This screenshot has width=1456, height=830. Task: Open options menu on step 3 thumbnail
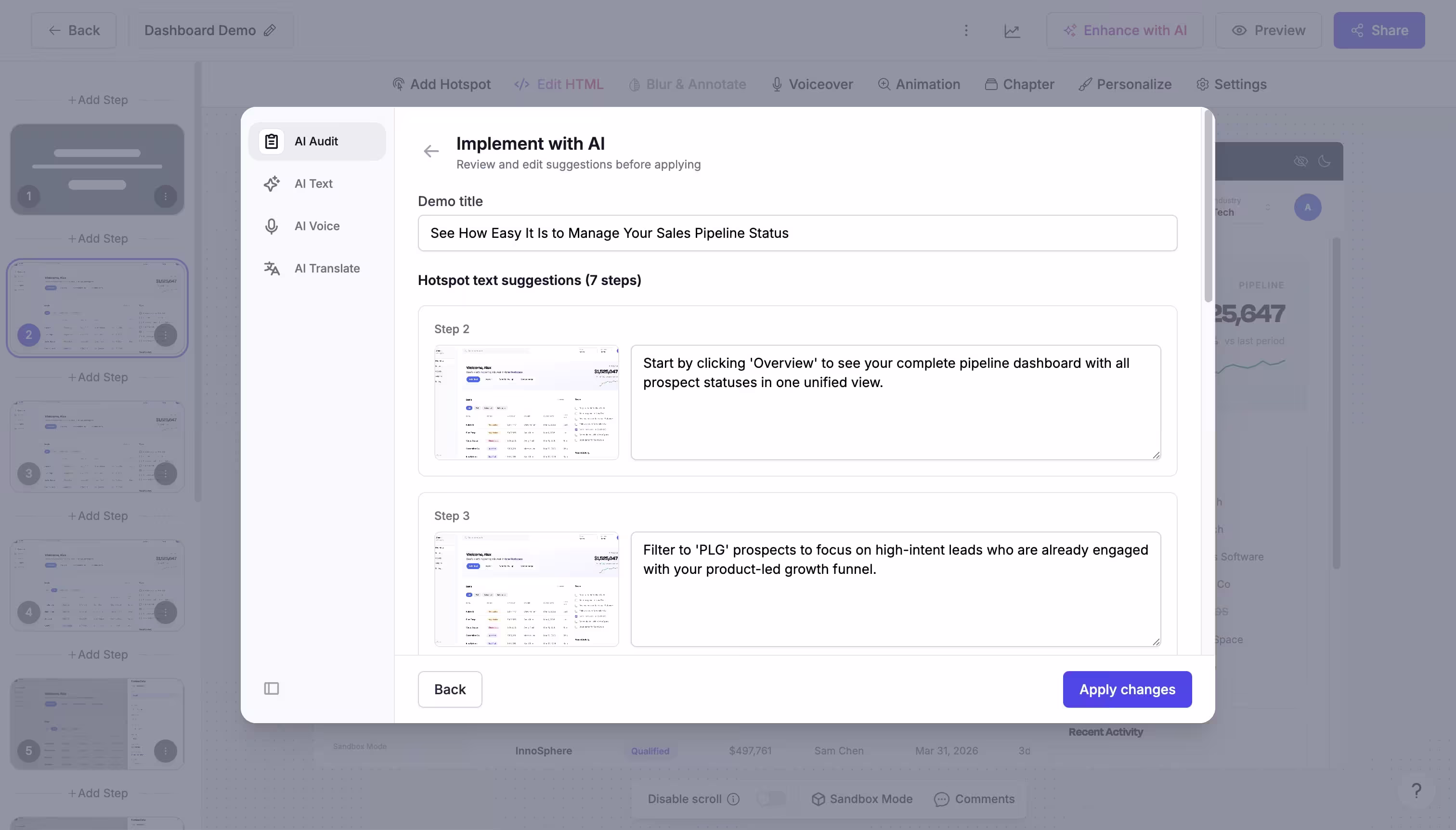point(165,474)
